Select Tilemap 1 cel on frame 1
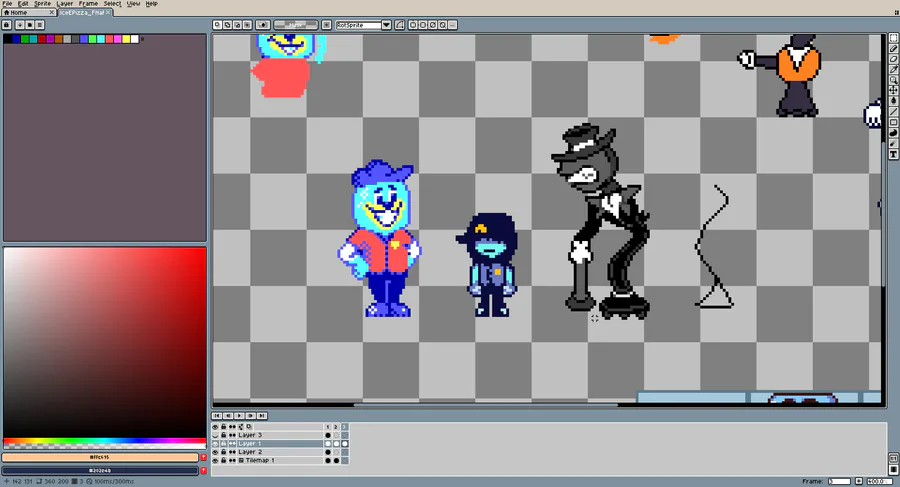The width and height of the screenshot is (900, 487). (328, 461)
